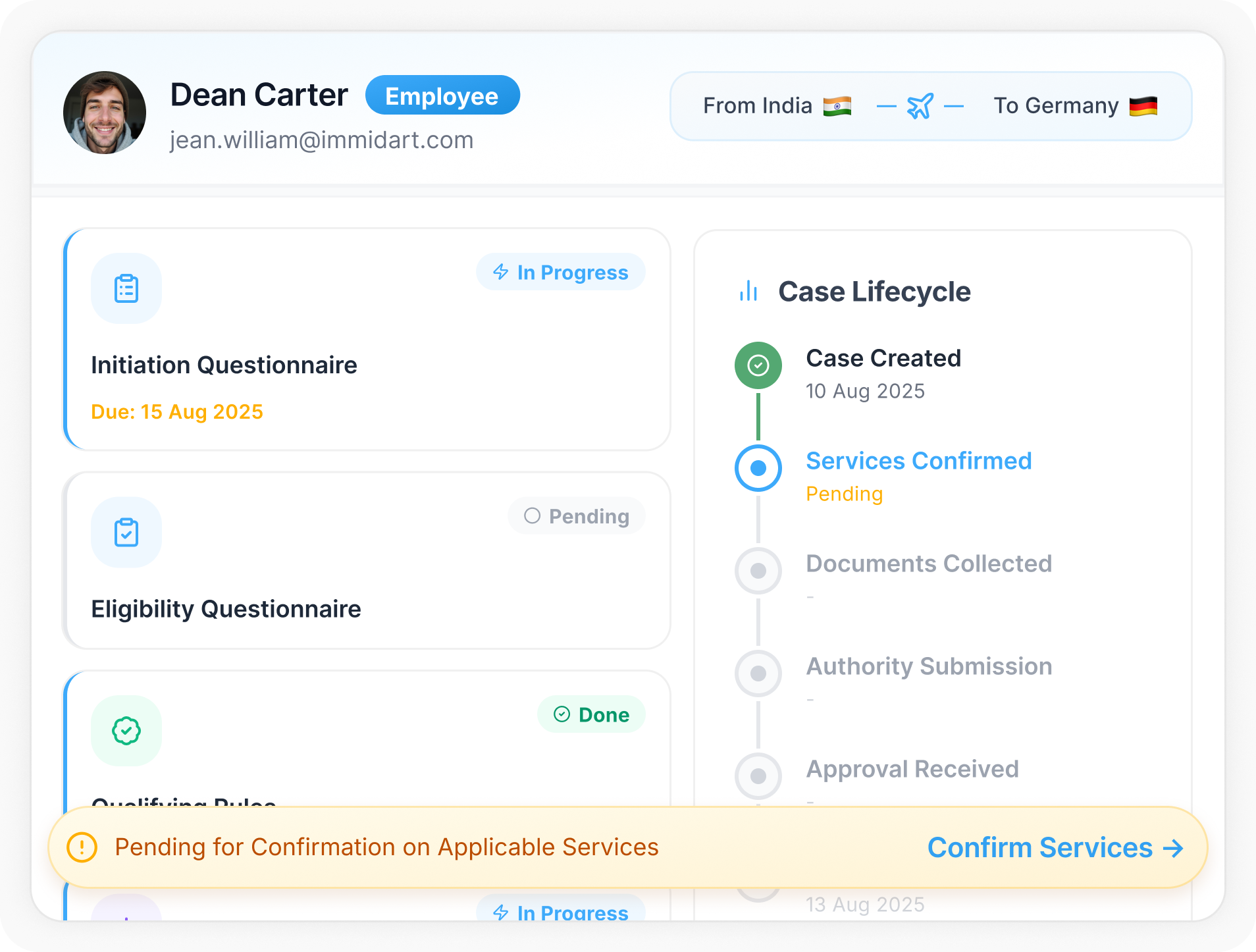Click the '10 Aug 2025' date
Image resolution: width=1256 pixels, height=952 pixels.
click(x=866, y=392)
